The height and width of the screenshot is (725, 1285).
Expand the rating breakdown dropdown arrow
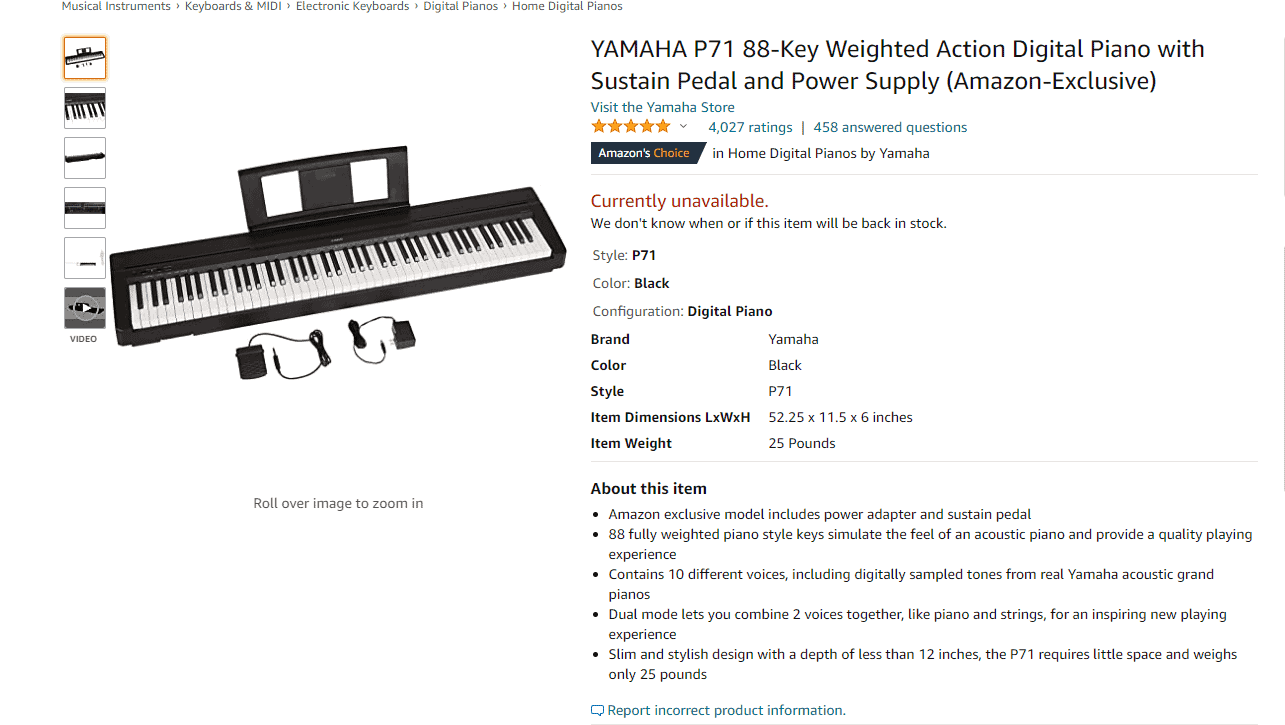[684, 127]
